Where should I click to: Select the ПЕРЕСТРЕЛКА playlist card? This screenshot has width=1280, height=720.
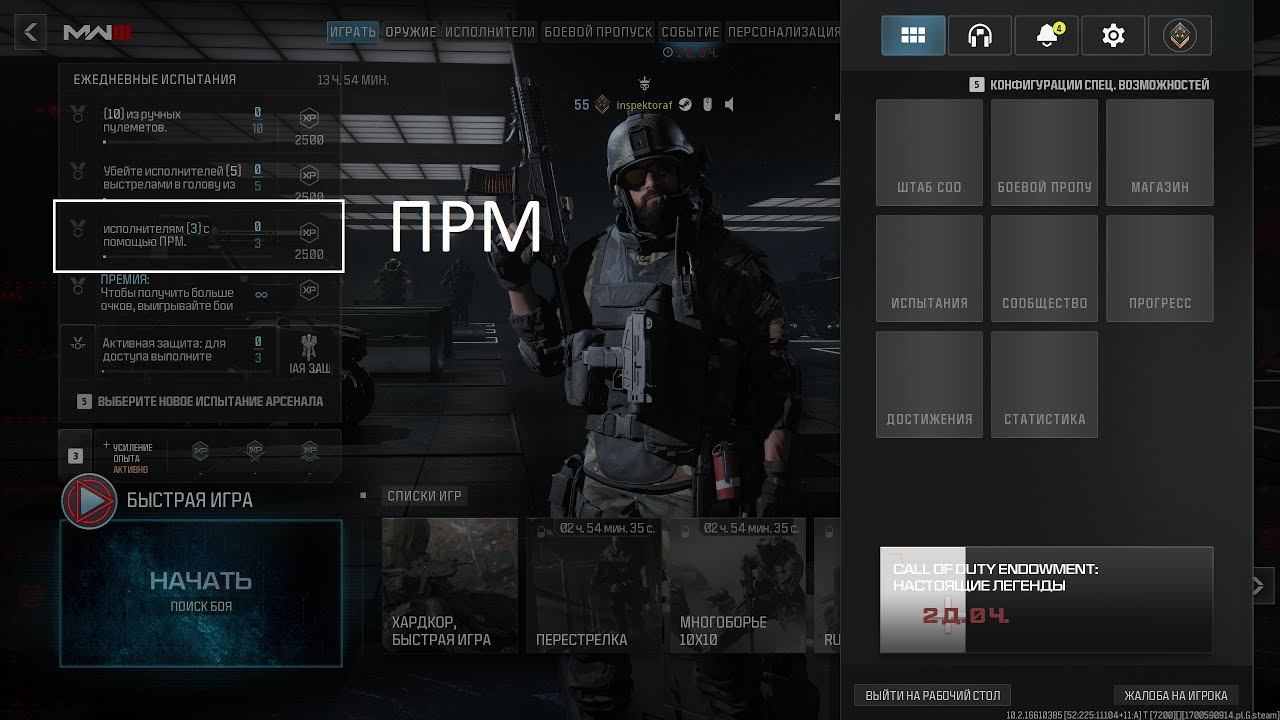pyautogui.click(x=594, y=585)
